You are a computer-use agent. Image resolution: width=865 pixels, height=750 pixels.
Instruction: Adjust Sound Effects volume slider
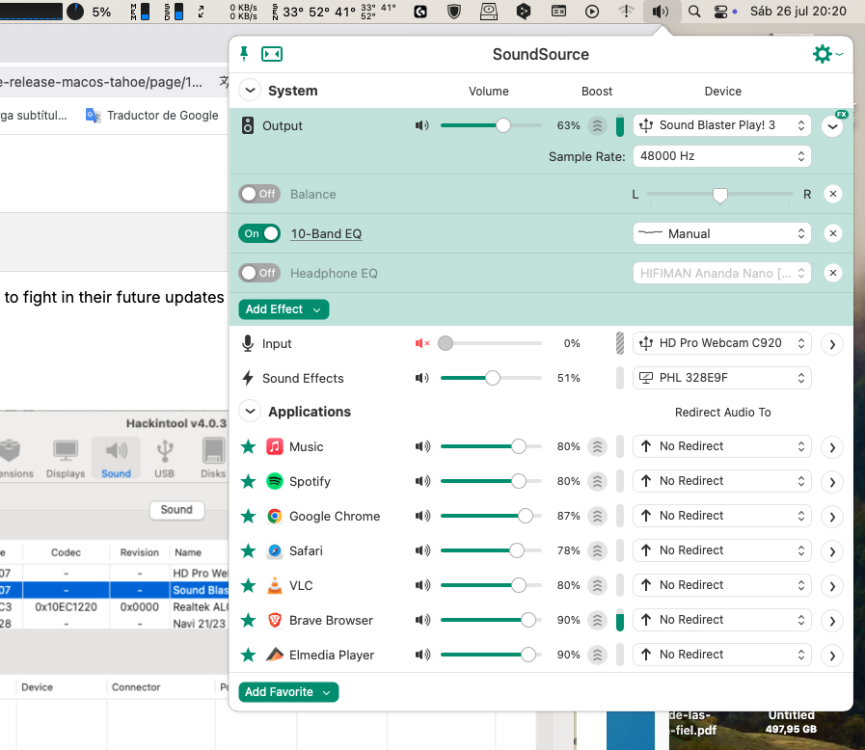[491, 378]
